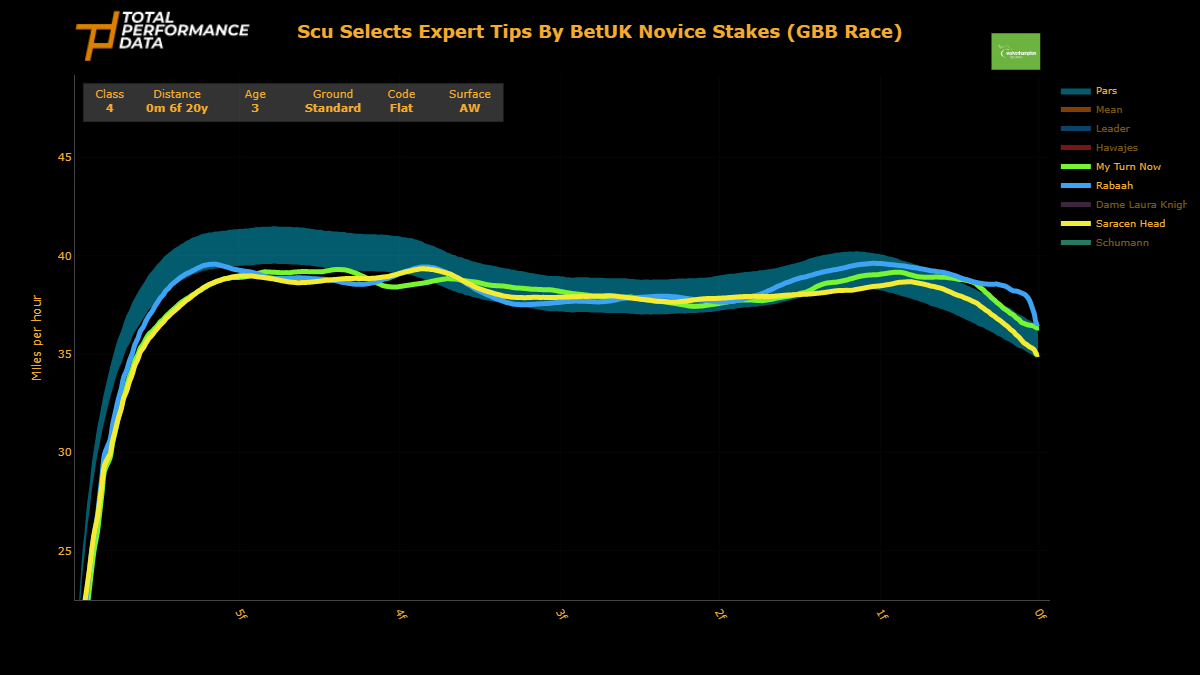Click the 1f x-axis tick label

(881, 615)
